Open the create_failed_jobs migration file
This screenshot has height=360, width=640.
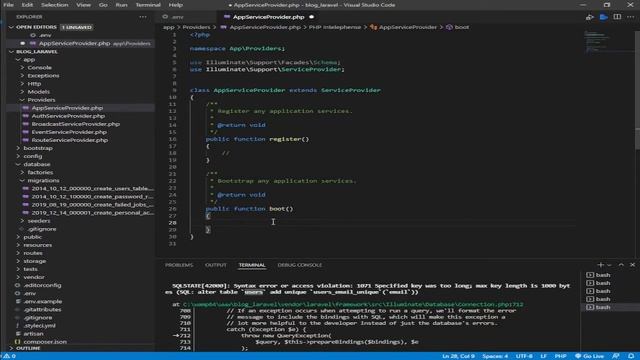pos(93,204)
